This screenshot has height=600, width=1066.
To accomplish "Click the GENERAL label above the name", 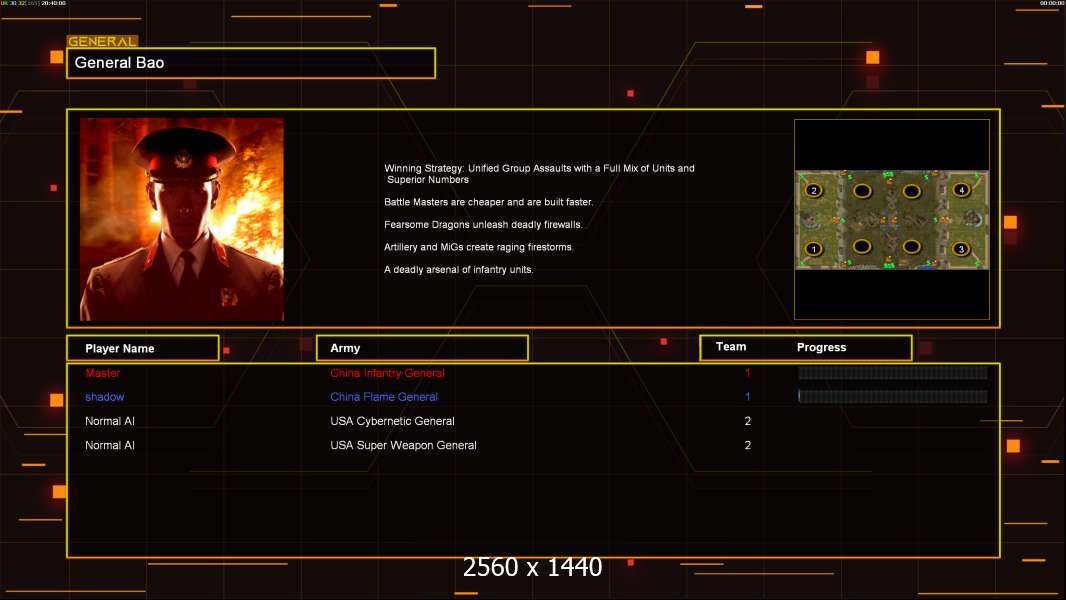I will [x=102, y=41].
